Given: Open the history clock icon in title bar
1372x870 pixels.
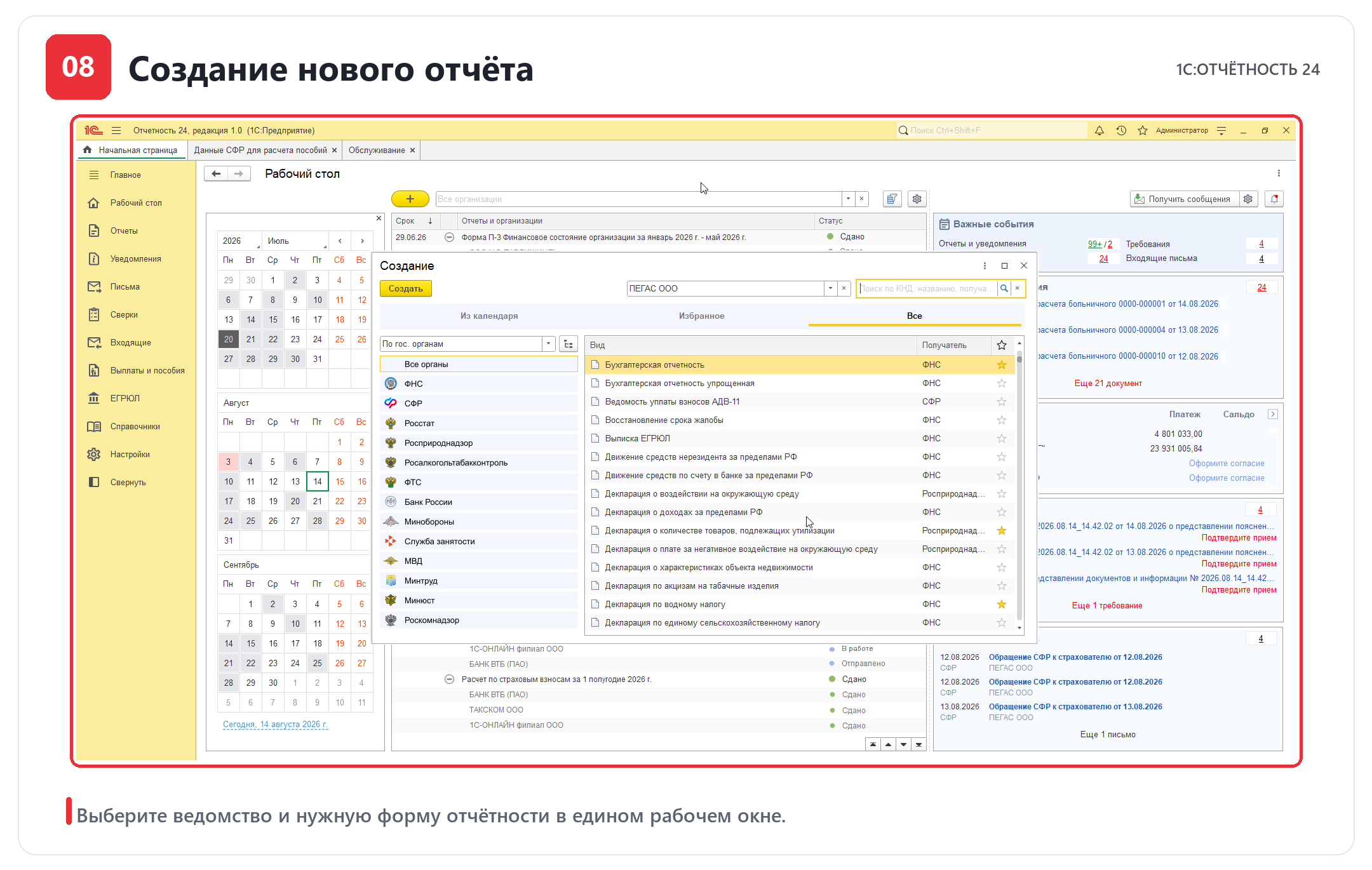Looking at the screenshot, I should point(1121,131).
